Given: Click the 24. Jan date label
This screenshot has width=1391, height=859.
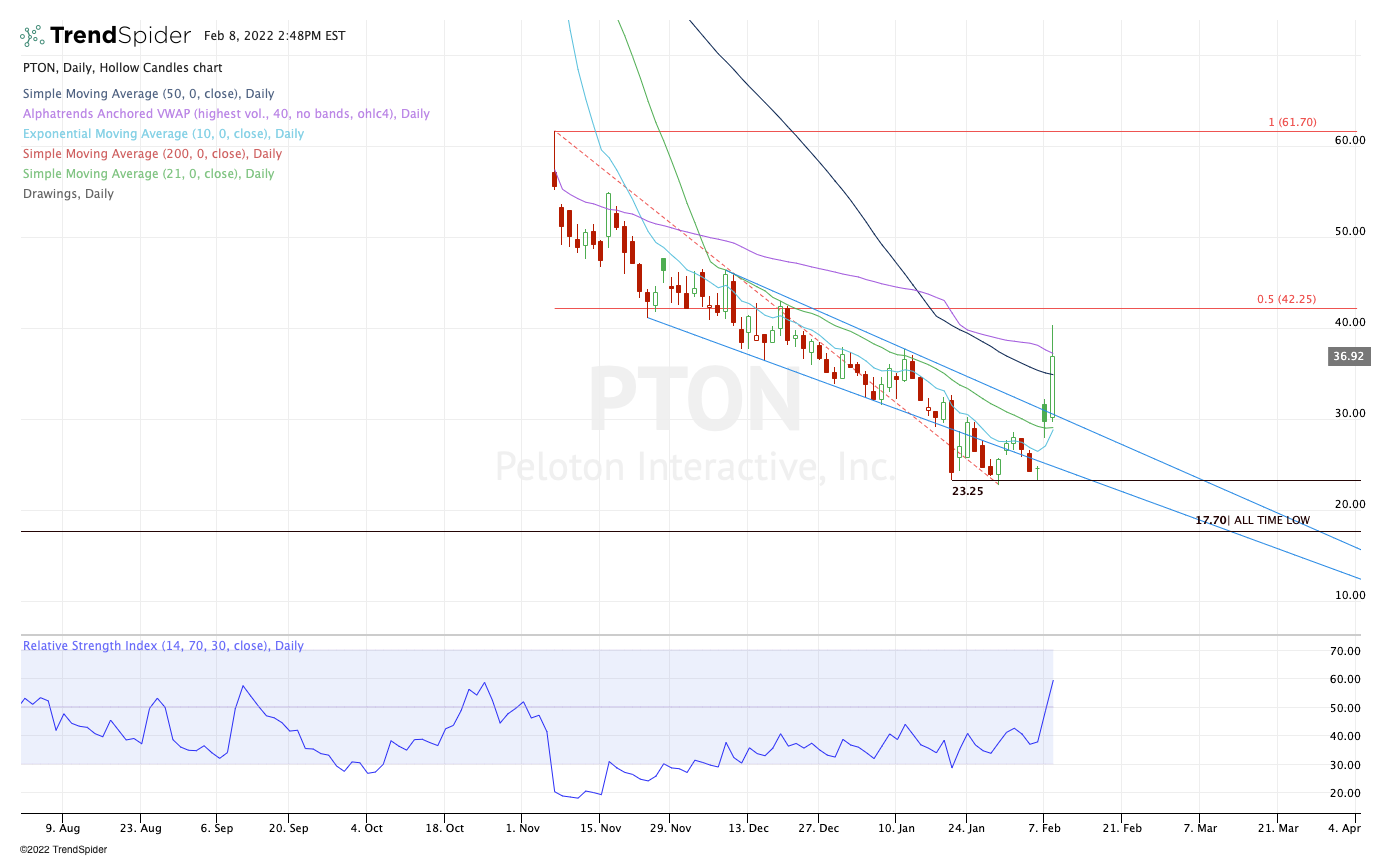Looking at the screenshot, I should [x=965, y=828].
